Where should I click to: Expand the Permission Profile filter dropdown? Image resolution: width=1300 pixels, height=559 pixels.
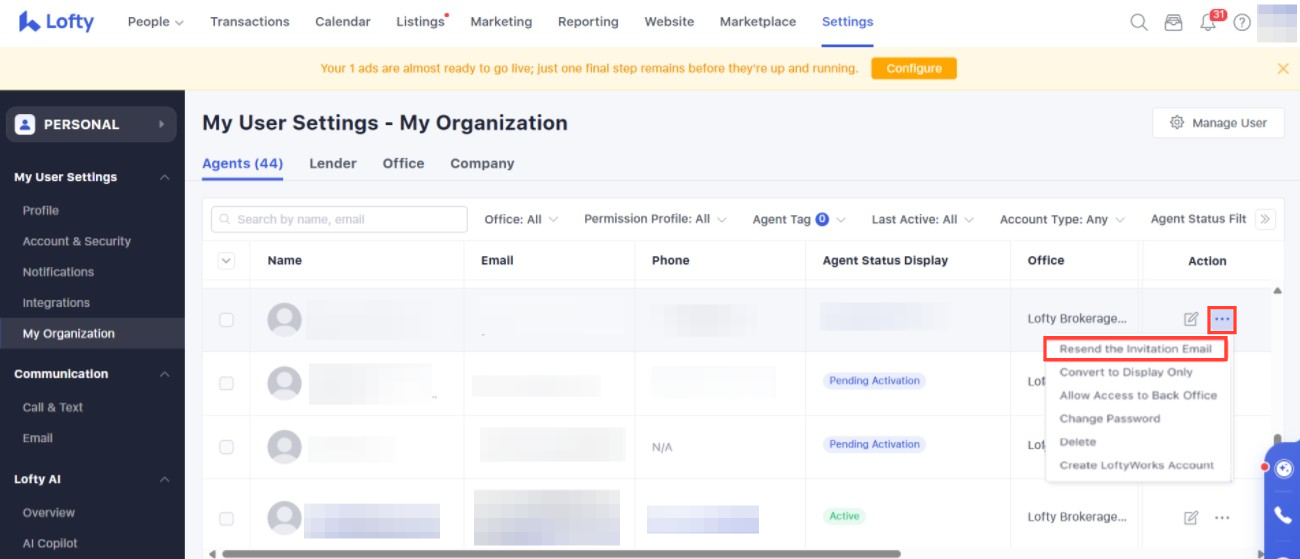tap(655, 219)
